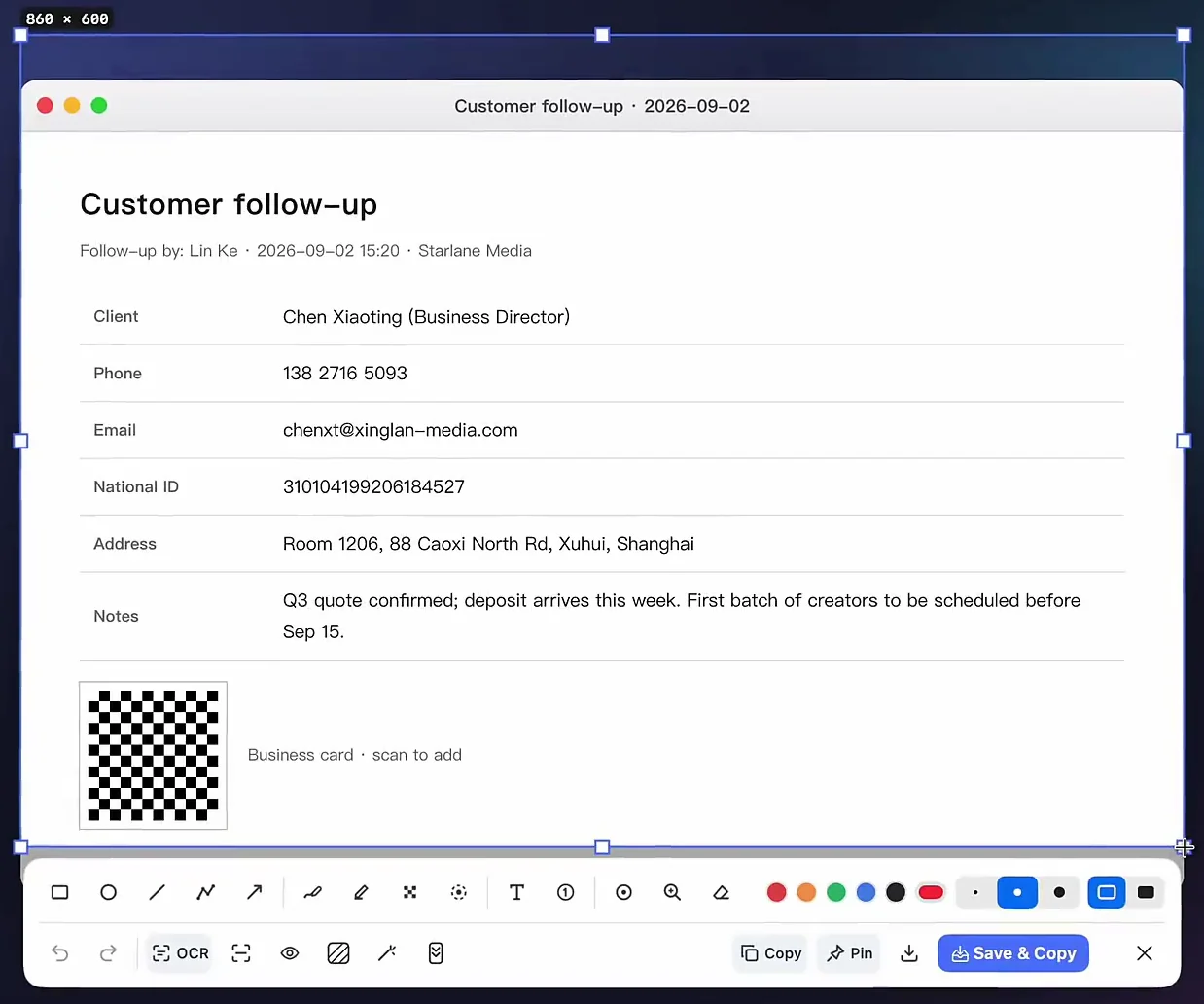This screenshot has height=1004, width=1204.
Task: Run OCR text recognition
Action: (x=180, y=953)
